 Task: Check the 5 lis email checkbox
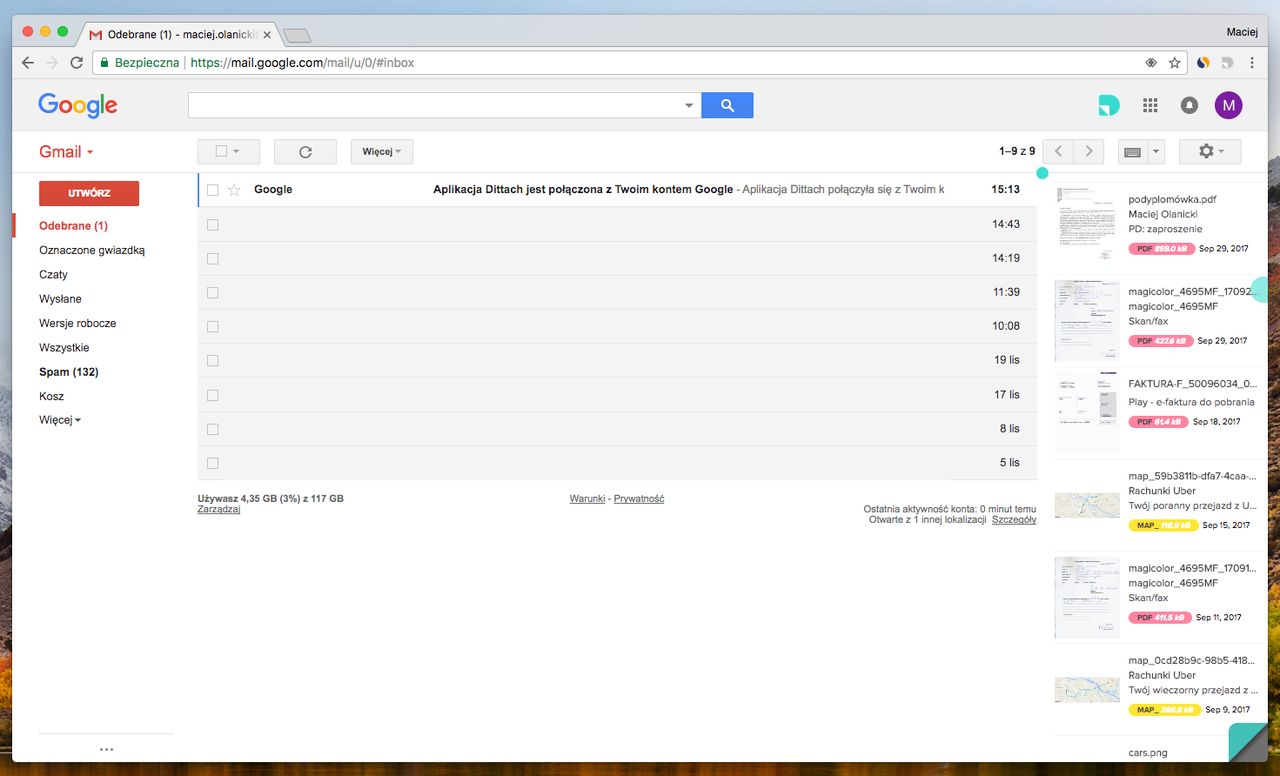tap(212, 462)
